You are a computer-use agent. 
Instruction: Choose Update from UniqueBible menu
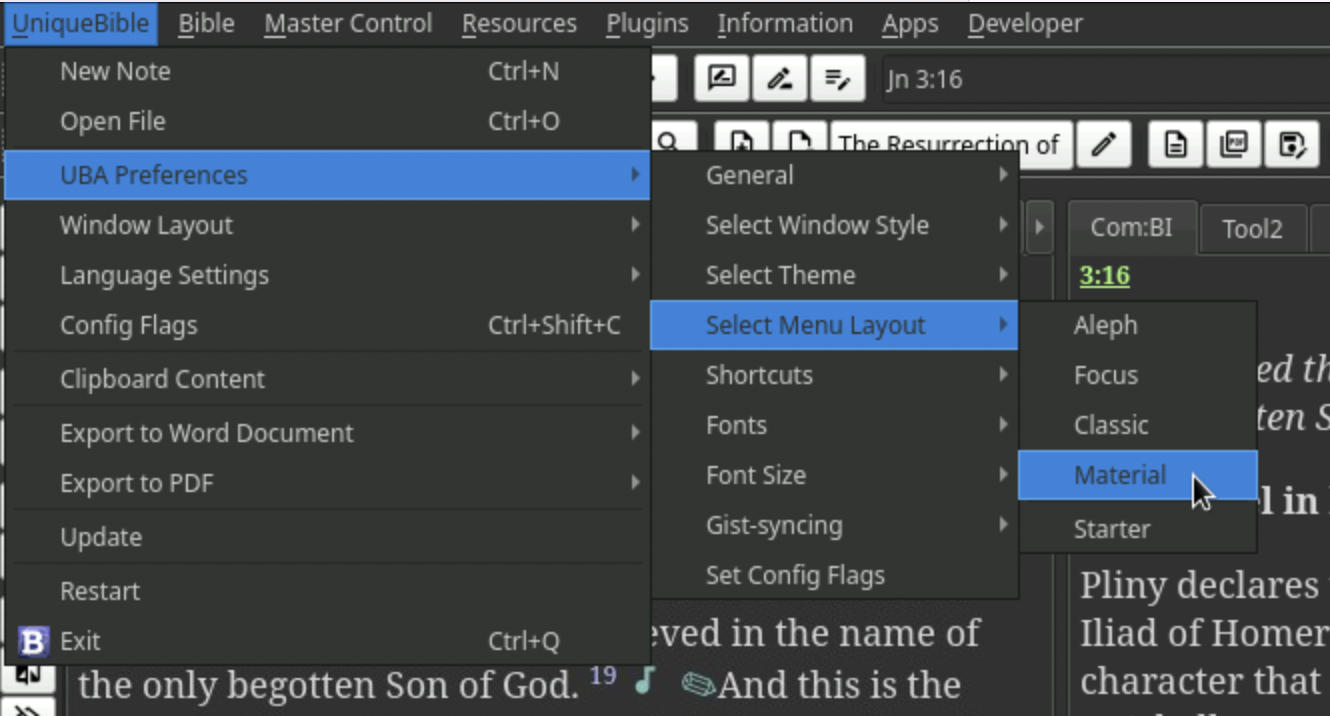[328, 538]
